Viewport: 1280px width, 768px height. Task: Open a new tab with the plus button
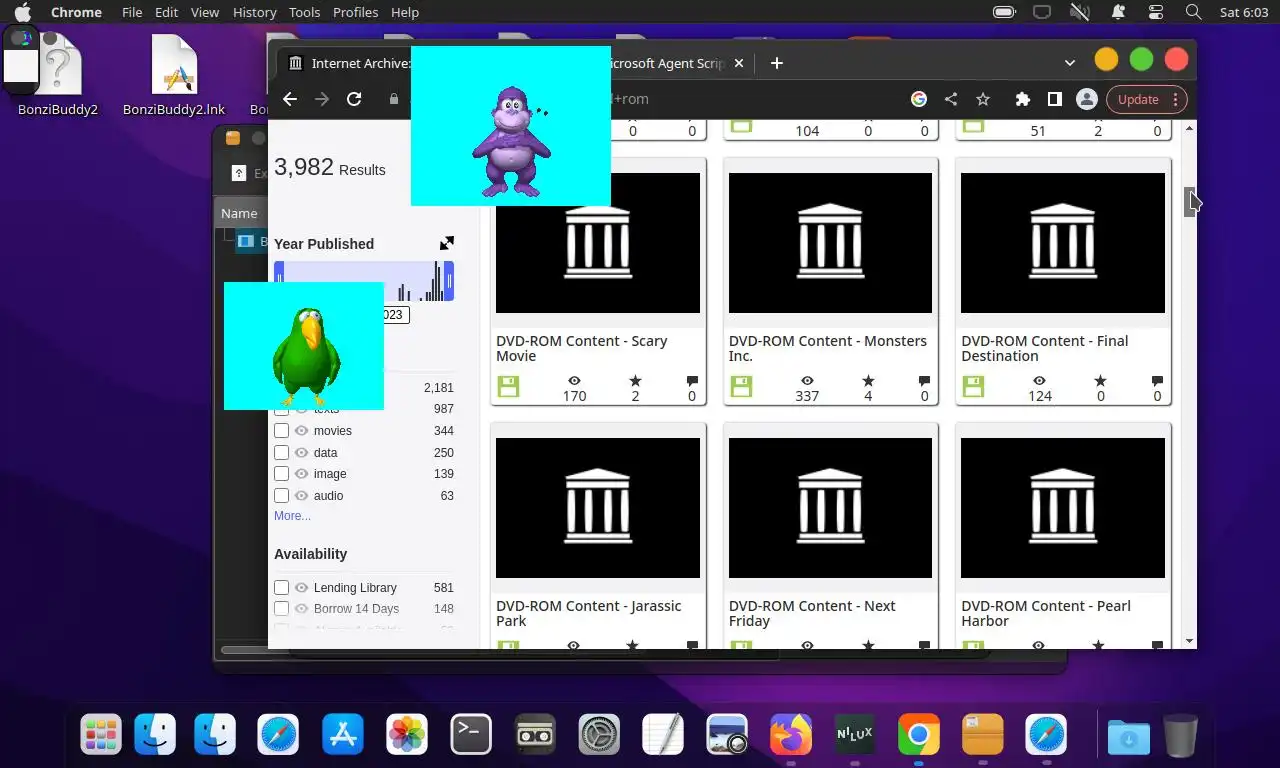pyautogui.click(x=777, y=63)
